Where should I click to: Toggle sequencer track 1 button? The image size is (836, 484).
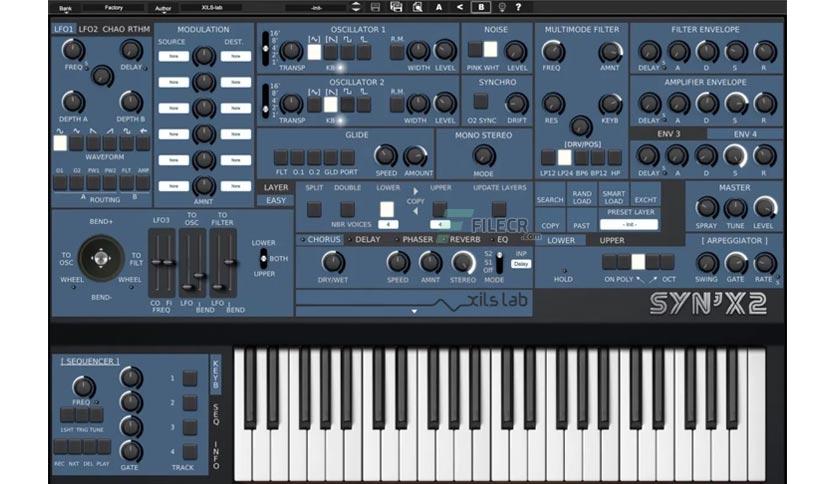pyautogui.click(x=190, y=378)
